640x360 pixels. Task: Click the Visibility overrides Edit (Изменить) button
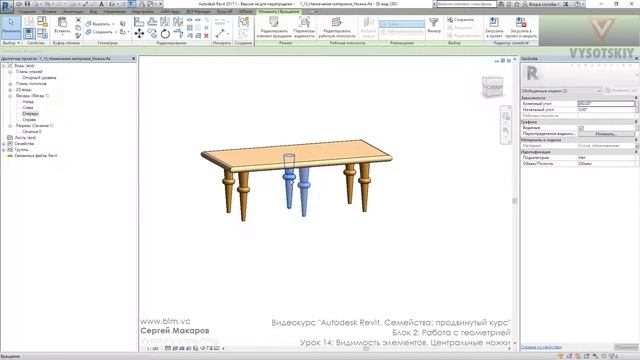pyautogui.click(x=606, y=134)
